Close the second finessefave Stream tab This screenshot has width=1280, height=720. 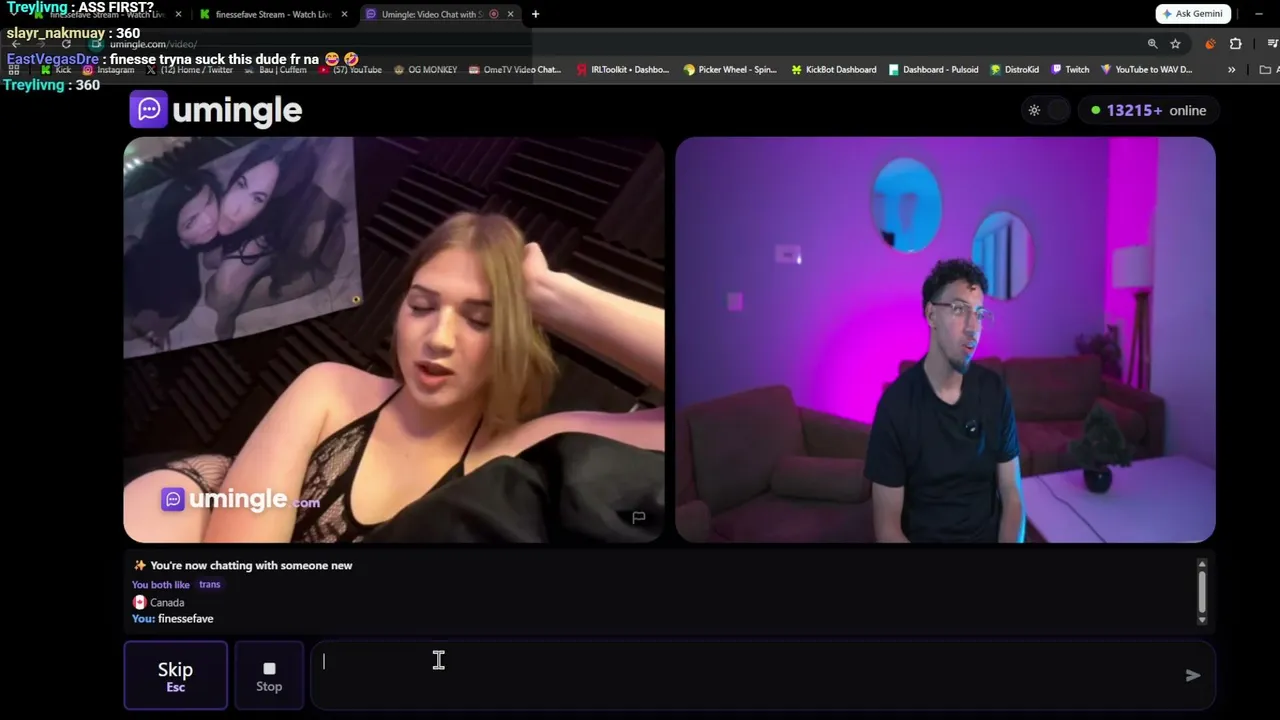[x=344, y=14]
